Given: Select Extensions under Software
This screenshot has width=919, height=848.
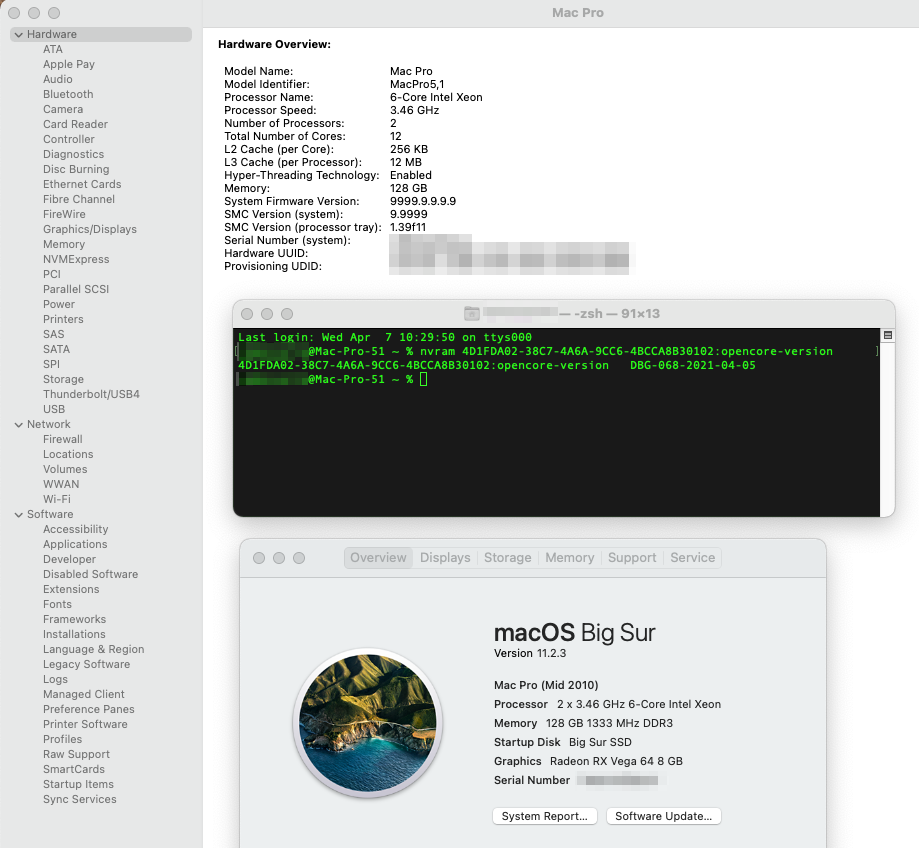Looking at the screenshot, I should point(71,589).
